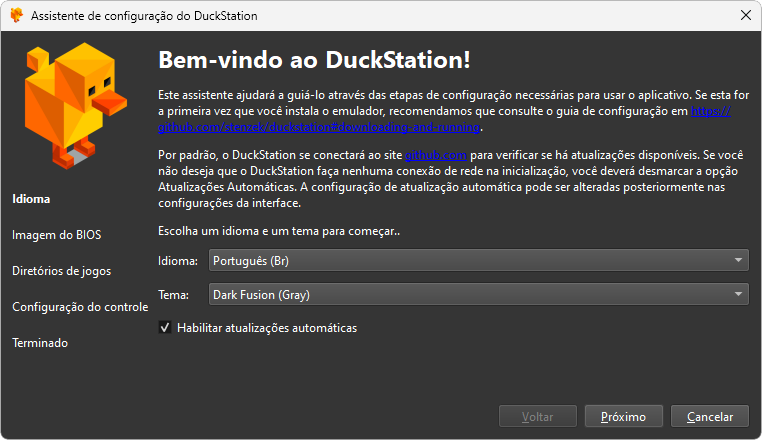Screen dimensions: 762x440
Task: Switch to Configuração do controle step
Action: pyautogui.click(x=80, y=307)
